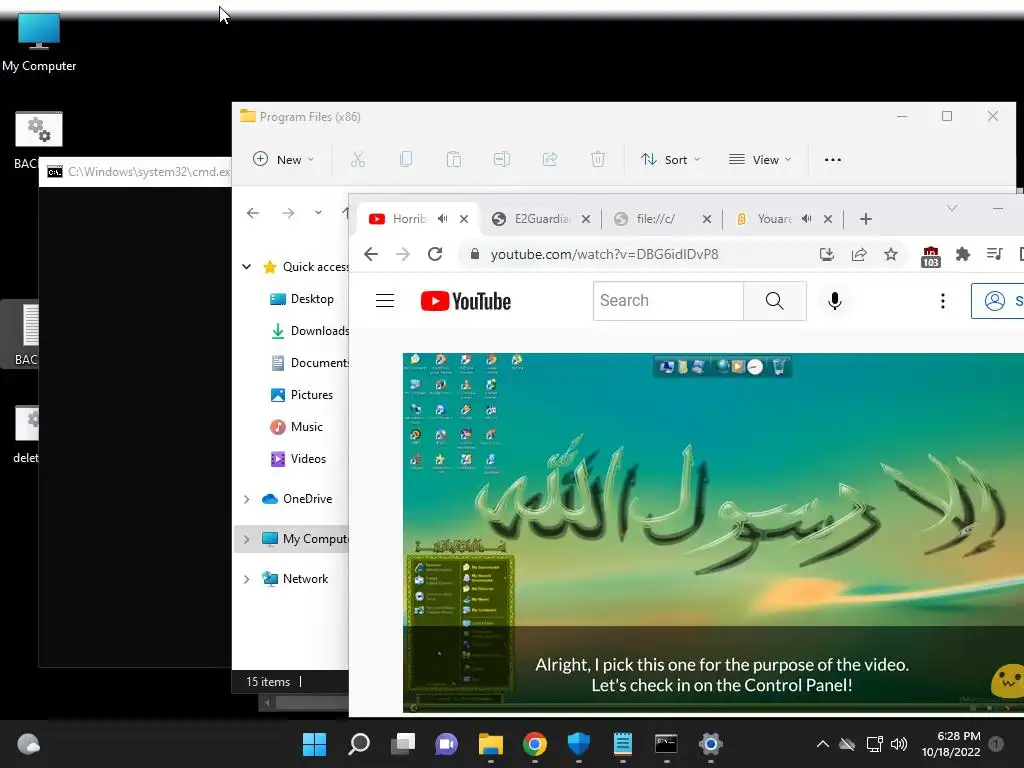Click Chrome's forward arrow button
1024x768 pixels.
[x=403, y=254]
